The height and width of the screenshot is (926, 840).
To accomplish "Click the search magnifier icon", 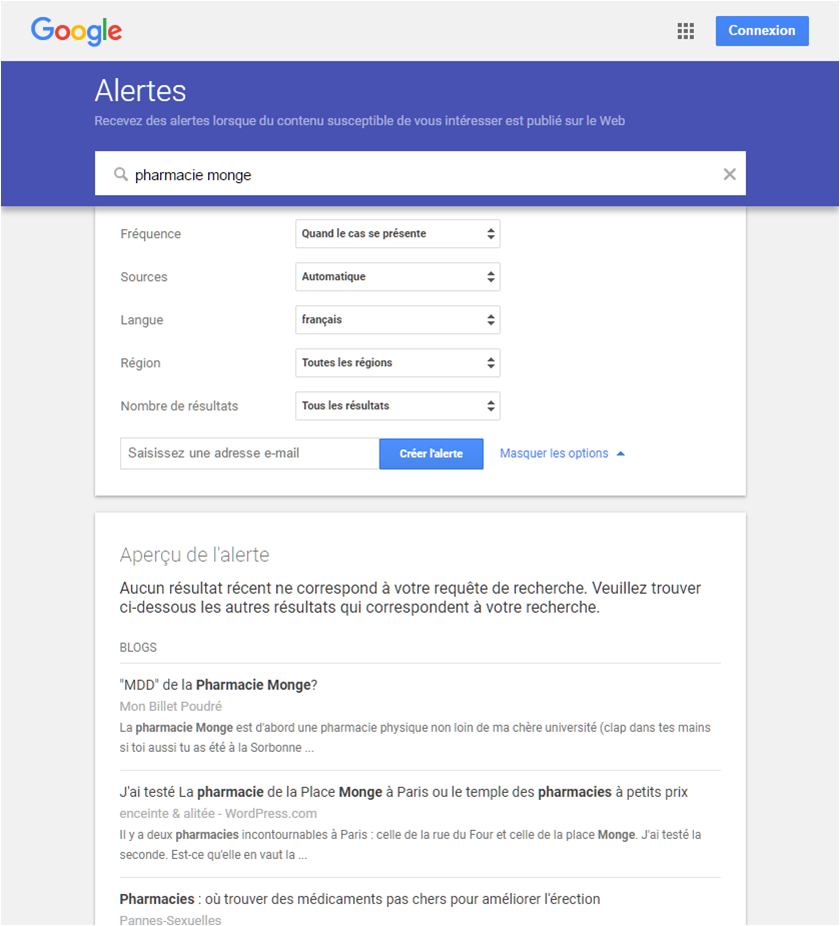I will pyautogui.click(x=121, y=174).
